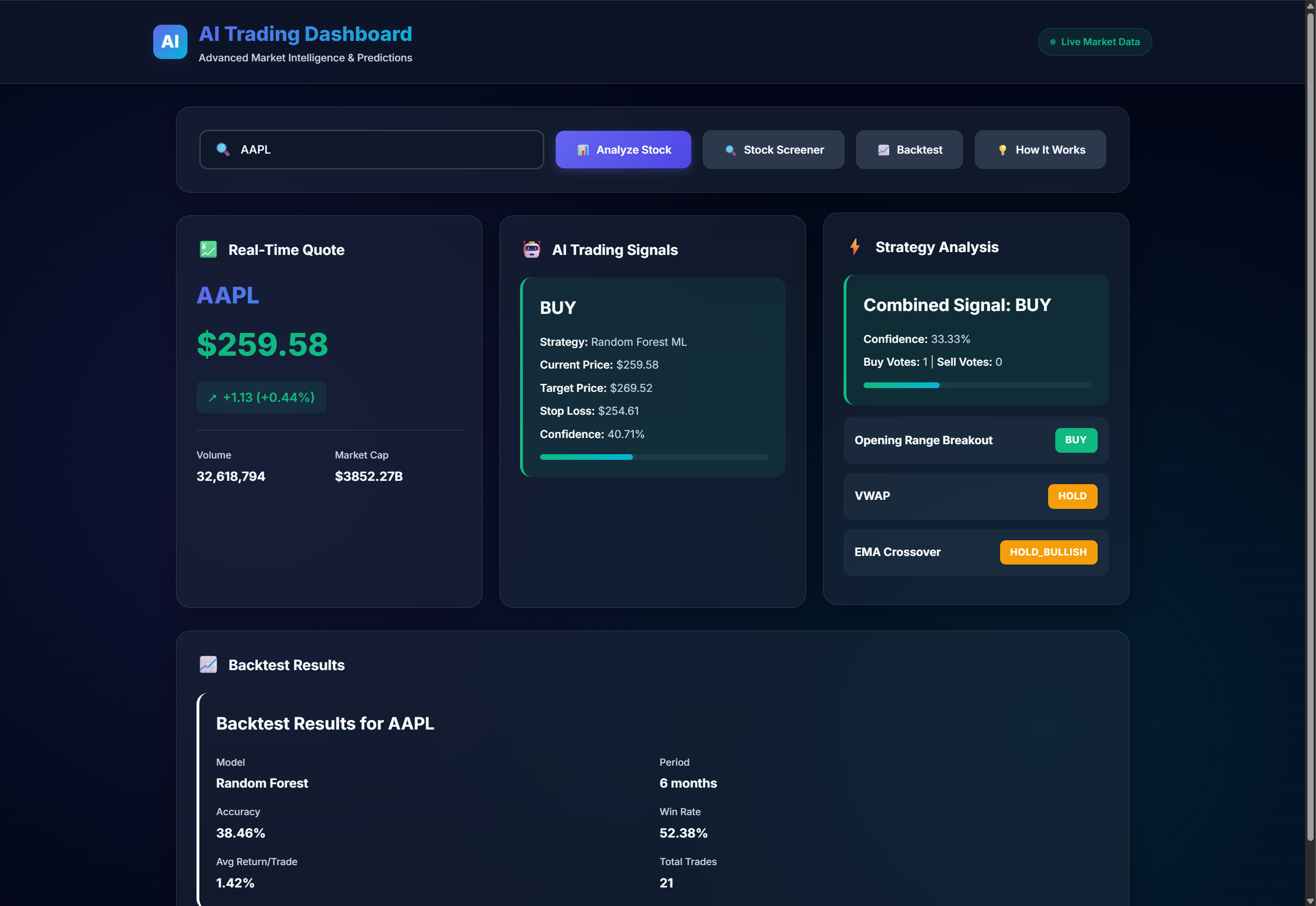Click the robot icon beside AI Trading Signals
This screenshot has width=1316, height=906.
click(531, 249)
